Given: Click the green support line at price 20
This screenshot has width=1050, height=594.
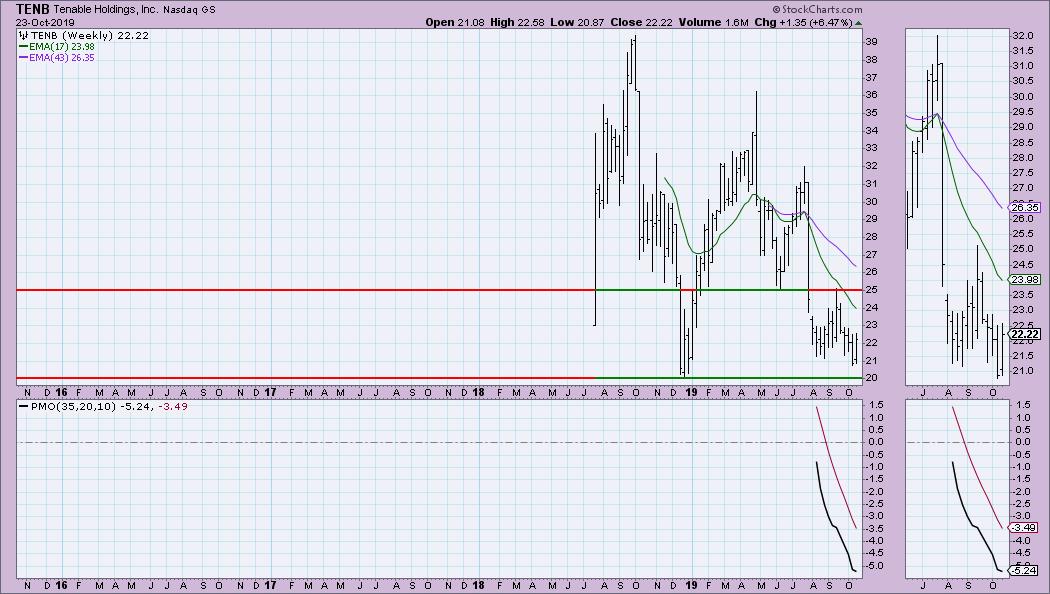Looking at the screenshot, I should [x=729, y=378].
